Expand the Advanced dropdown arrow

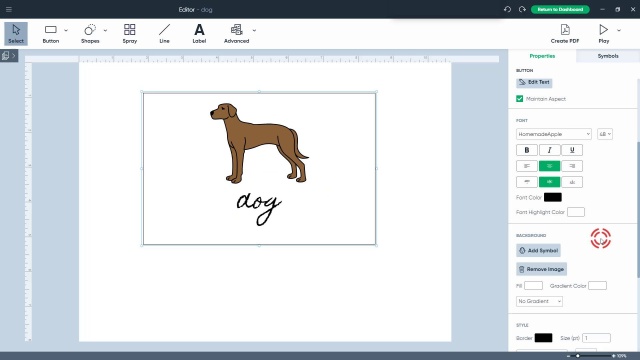tap(254, 30)
